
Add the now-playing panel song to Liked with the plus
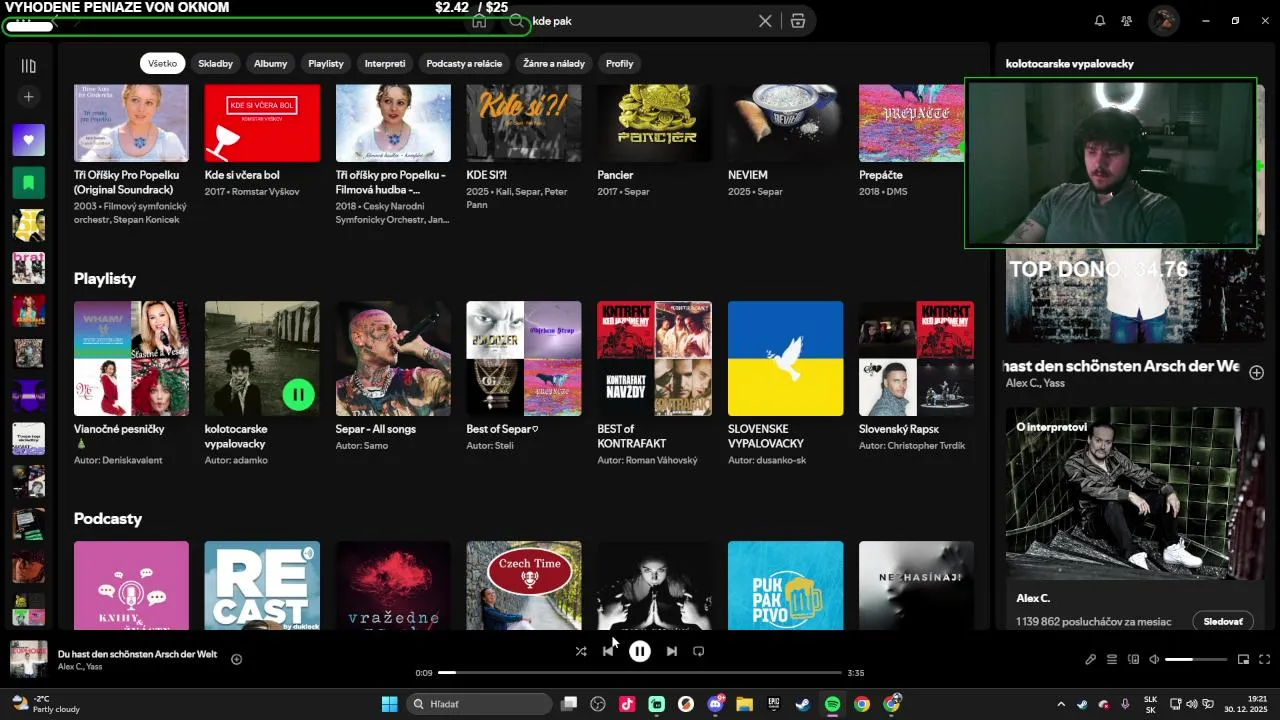click(1257, 372)
